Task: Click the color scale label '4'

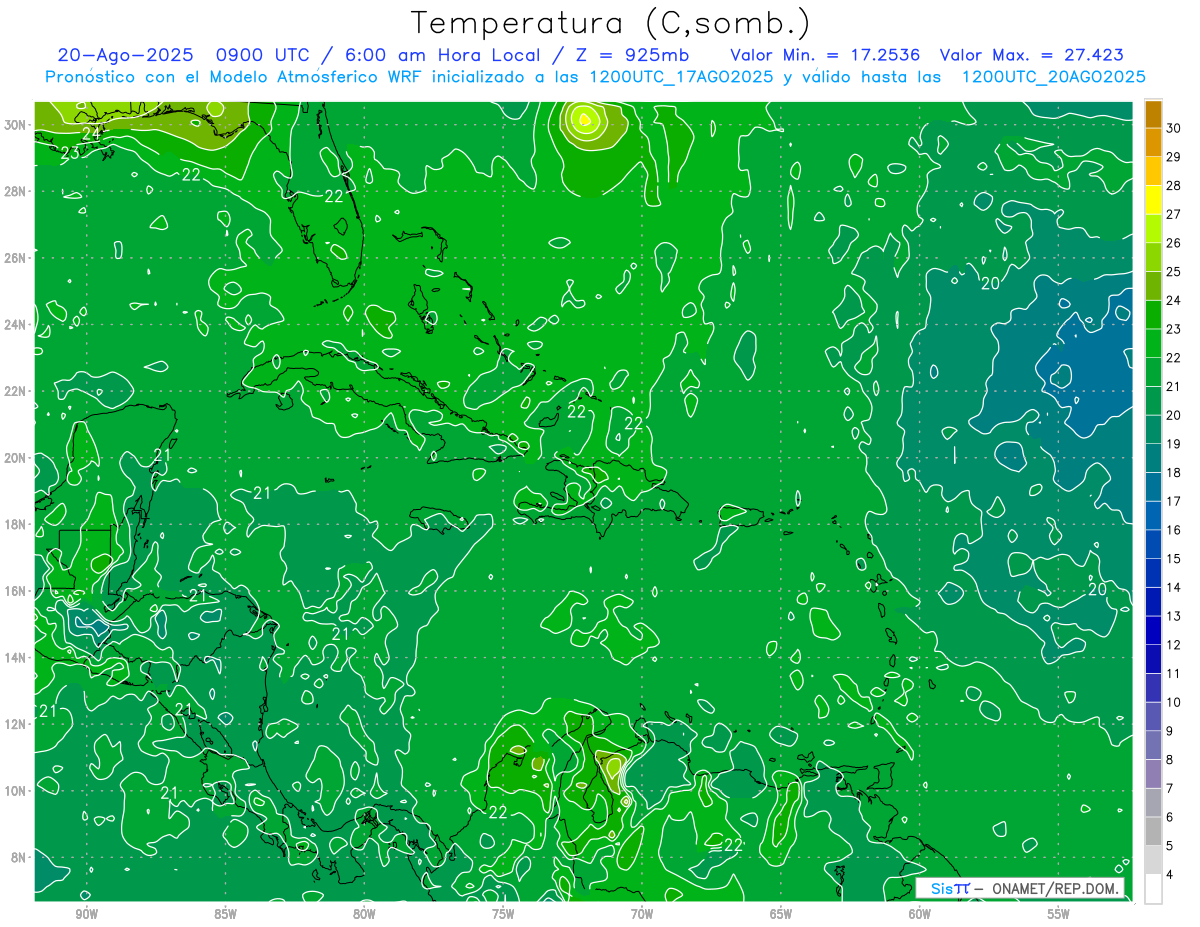Action: (x=1170, y=875)
